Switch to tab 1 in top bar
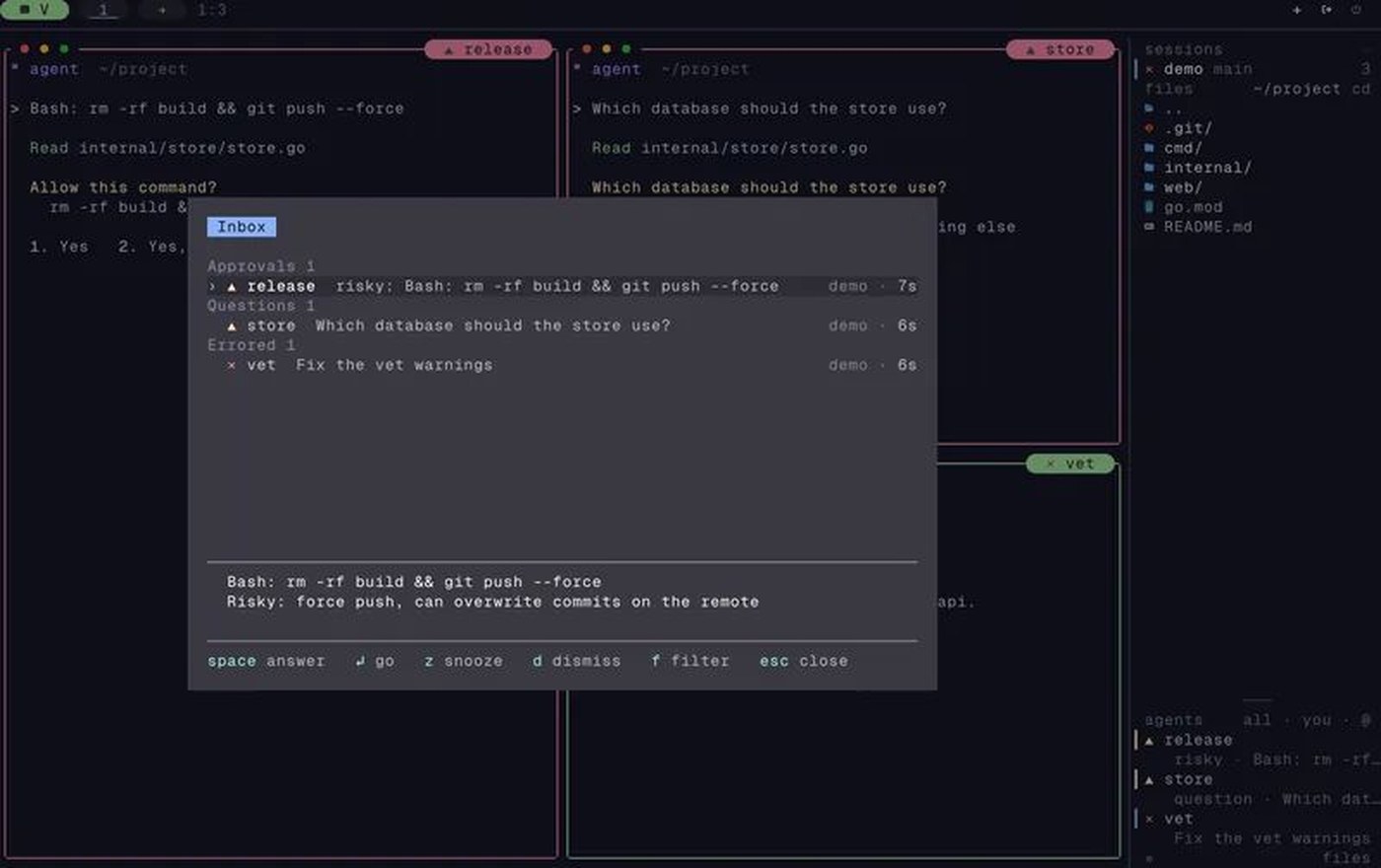Screen dimensions: 1381x868 [103, 10]
